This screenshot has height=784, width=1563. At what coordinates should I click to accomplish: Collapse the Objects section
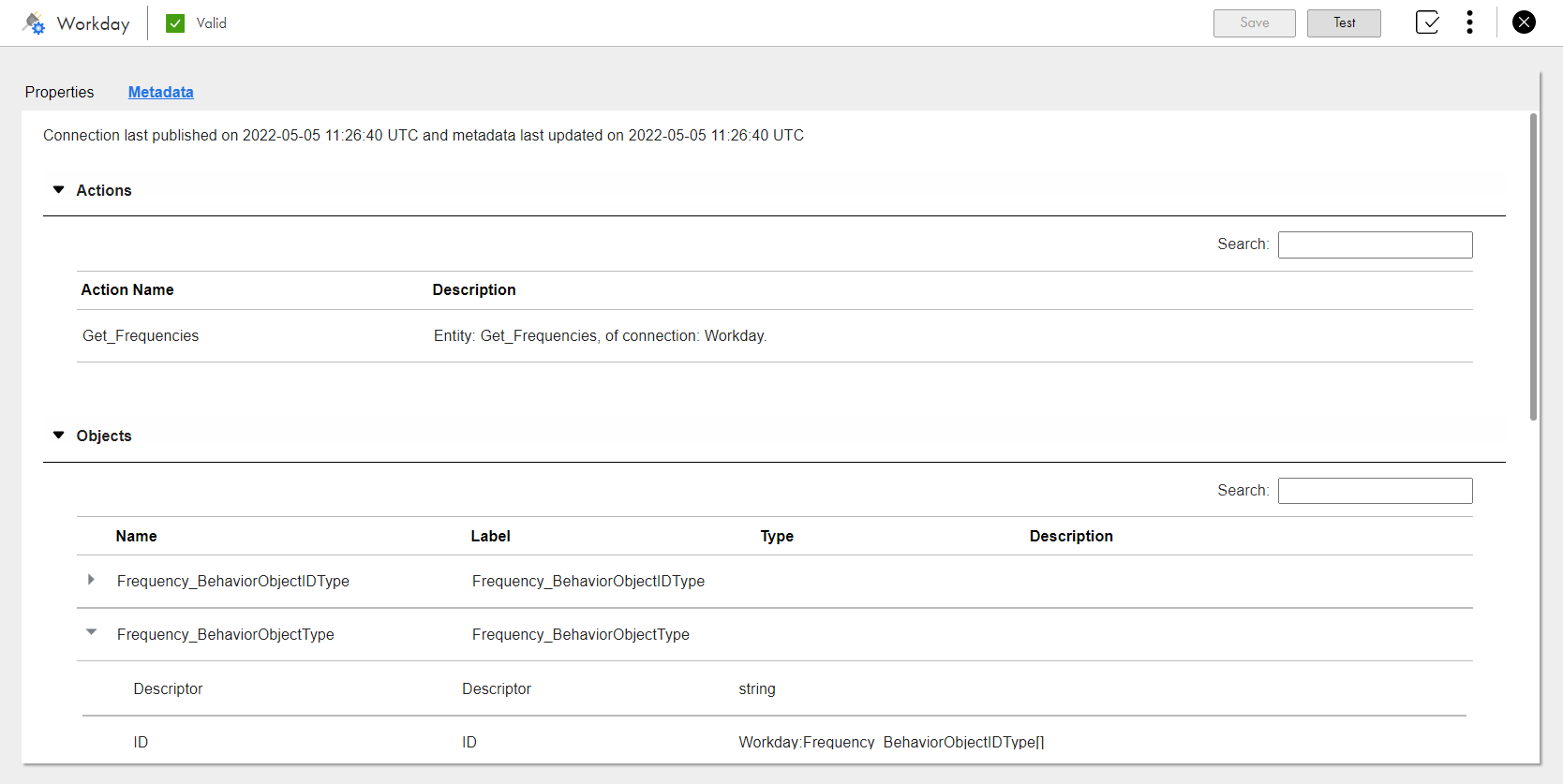[59, 436]
